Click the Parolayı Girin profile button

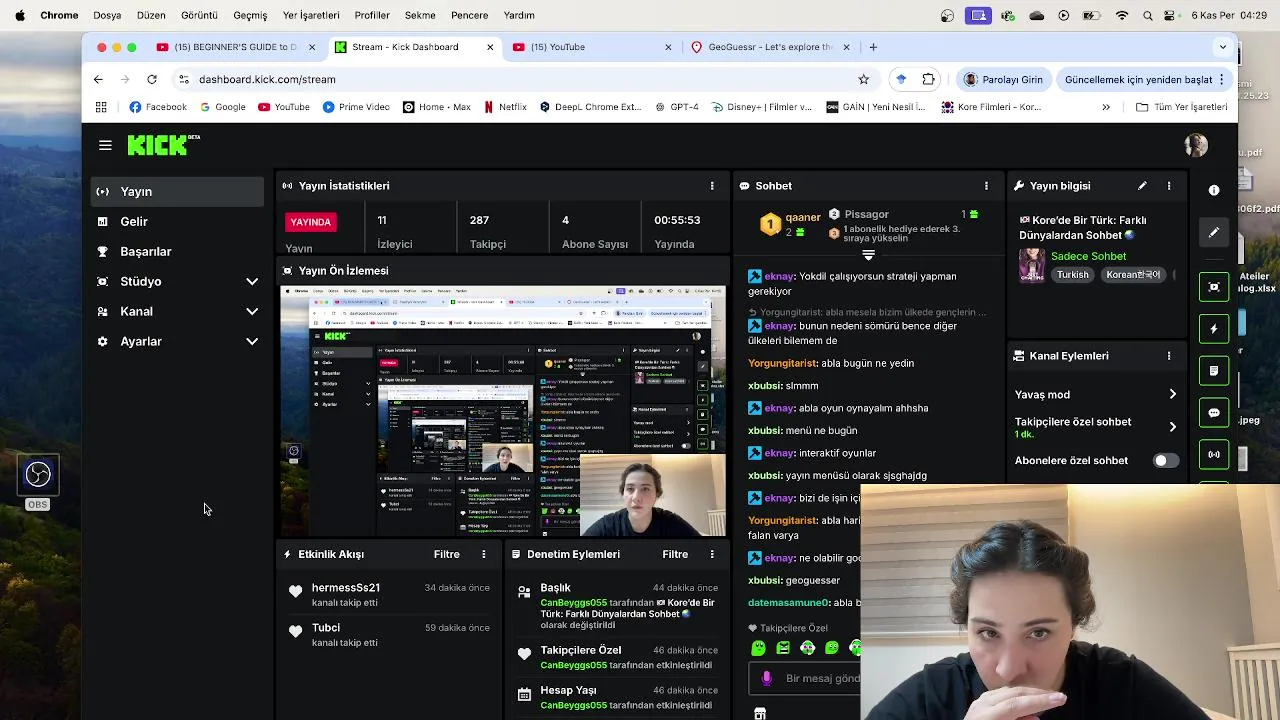pos(1003,79)
